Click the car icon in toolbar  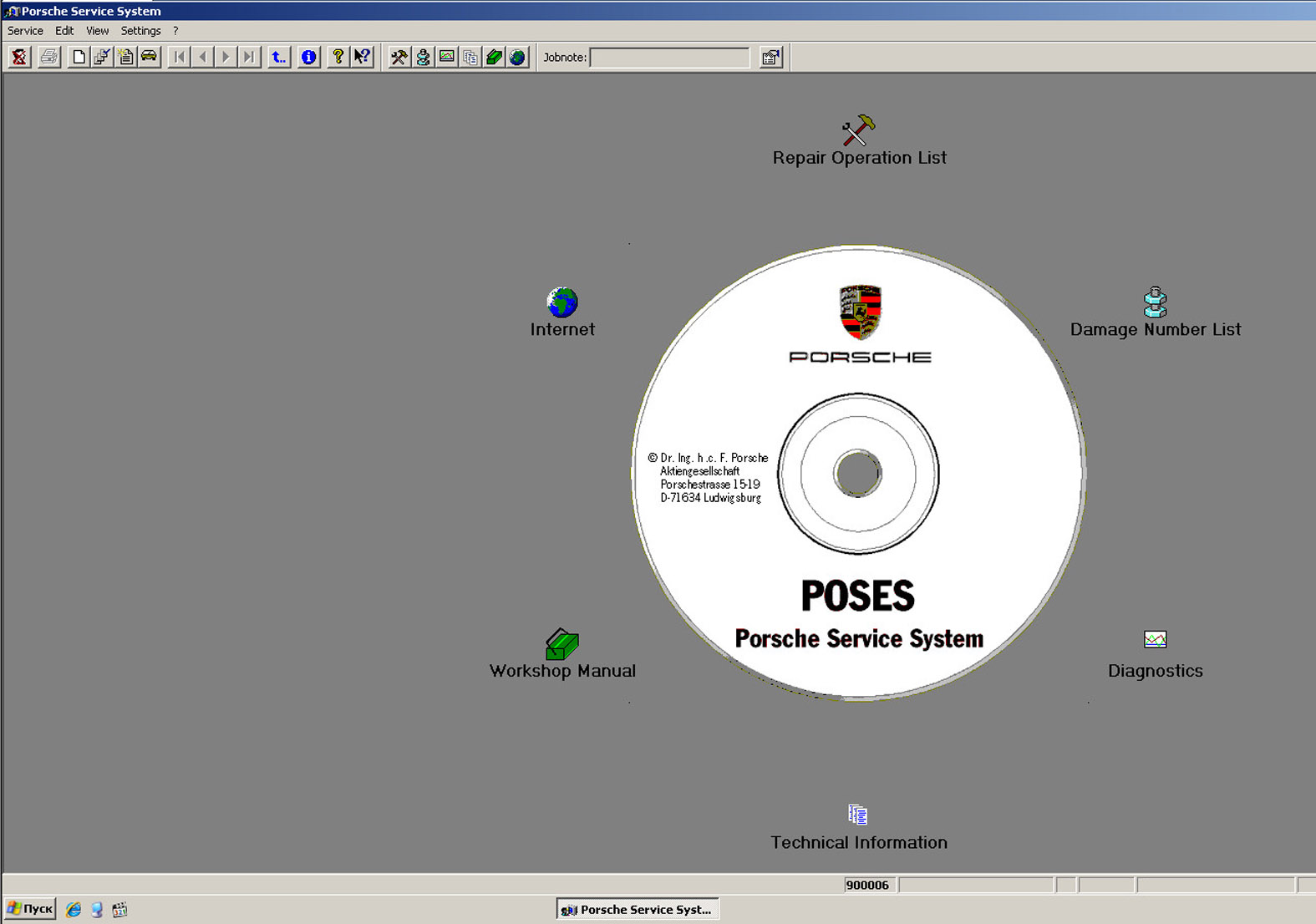pos(150,57)
